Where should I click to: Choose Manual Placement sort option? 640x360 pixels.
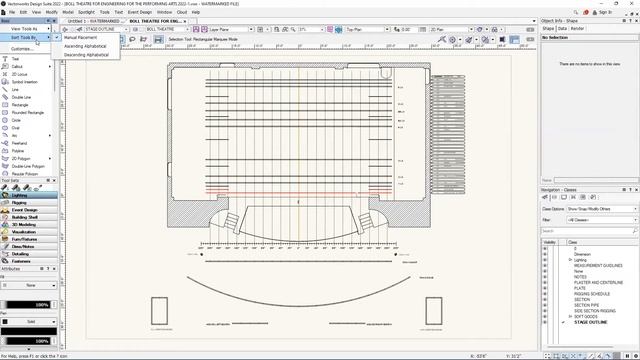[81, 38]
